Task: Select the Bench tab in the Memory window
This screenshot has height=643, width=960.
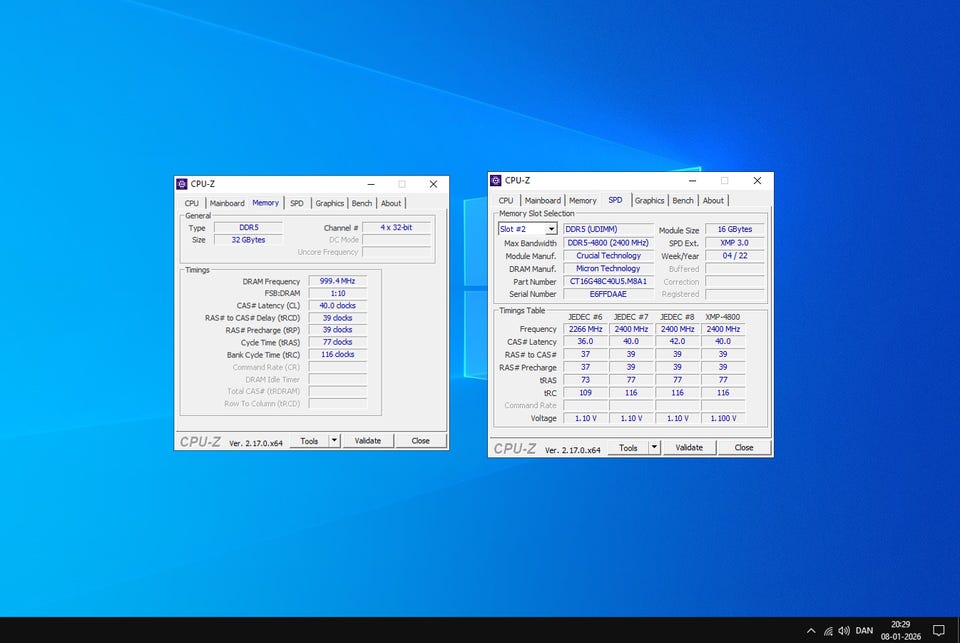Action: coord(362,203)
